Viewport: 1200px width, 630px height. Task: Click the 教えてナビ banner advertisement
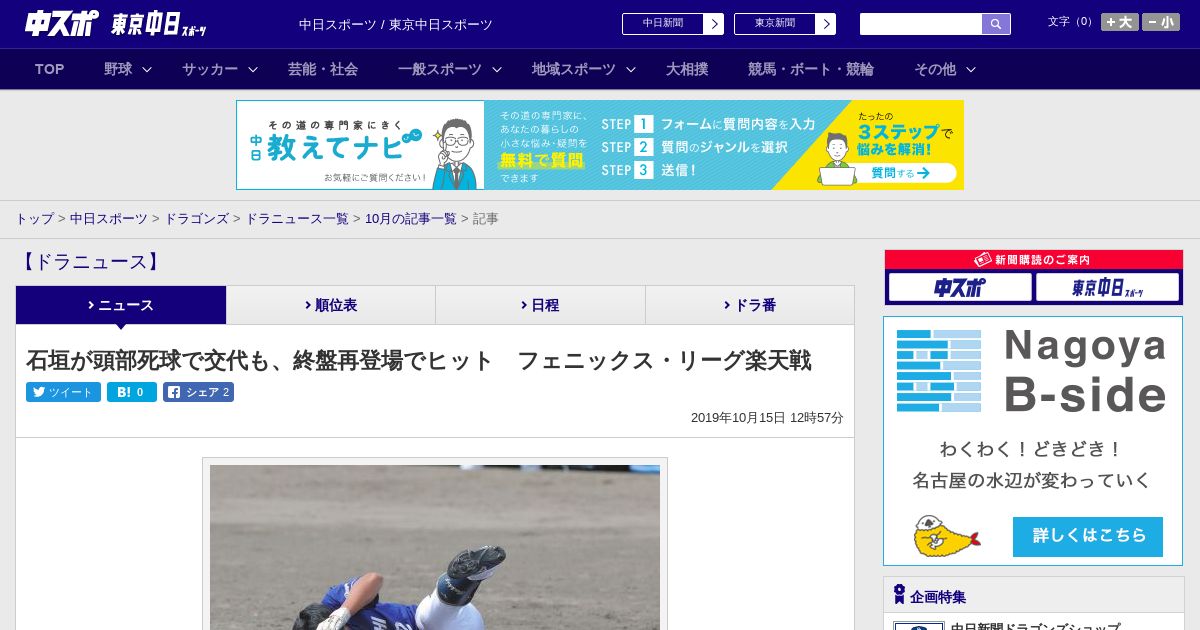(600, 145)
